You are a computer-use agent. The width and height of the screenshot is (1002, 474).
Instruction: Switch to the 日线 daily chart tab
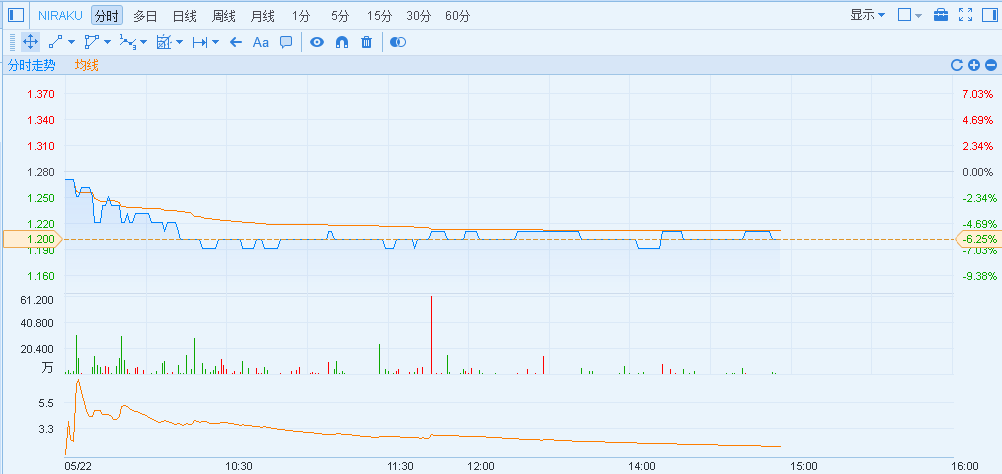[x=185, y=16]
